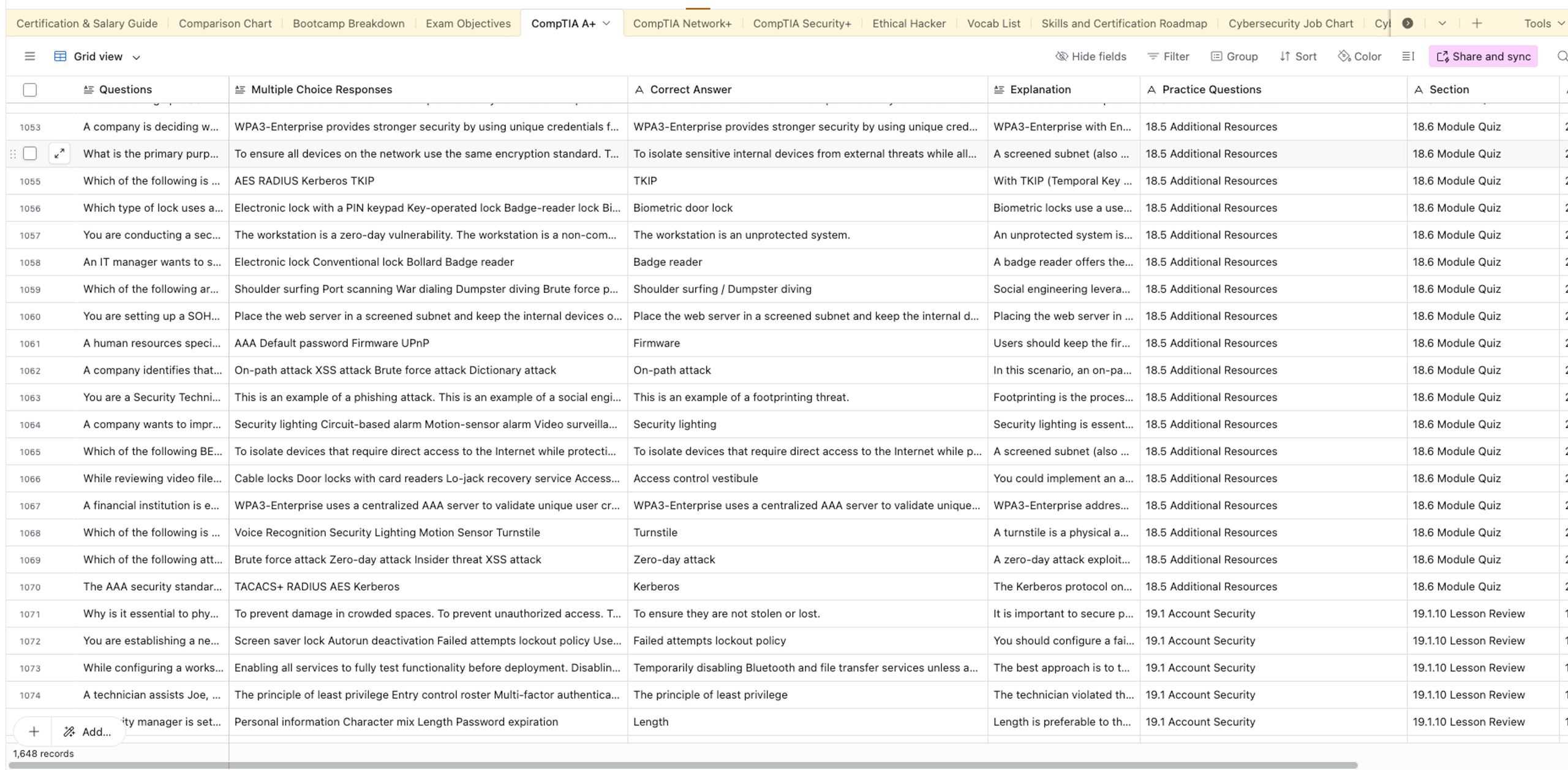The image size is (1568, 770).
Task: Click the plus button to add a record
Action: pyautogui.click(x=34, y=731)
